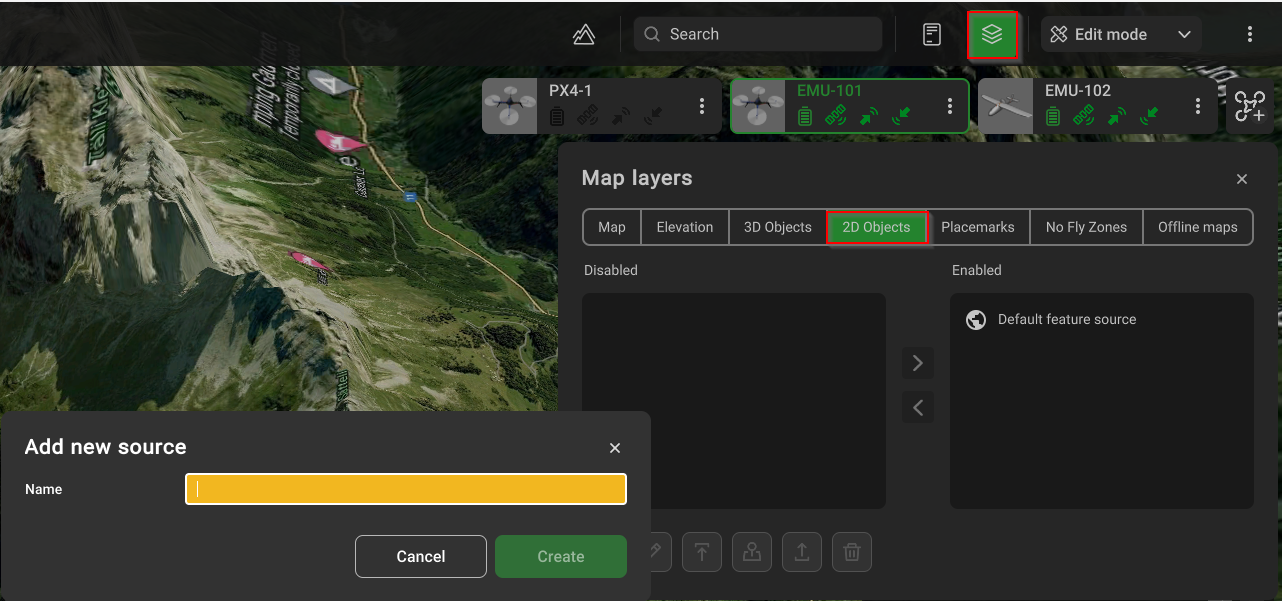Select Default feature source in Enabled list
The image size is (1282, 601).
click(x=1067, y=320)
